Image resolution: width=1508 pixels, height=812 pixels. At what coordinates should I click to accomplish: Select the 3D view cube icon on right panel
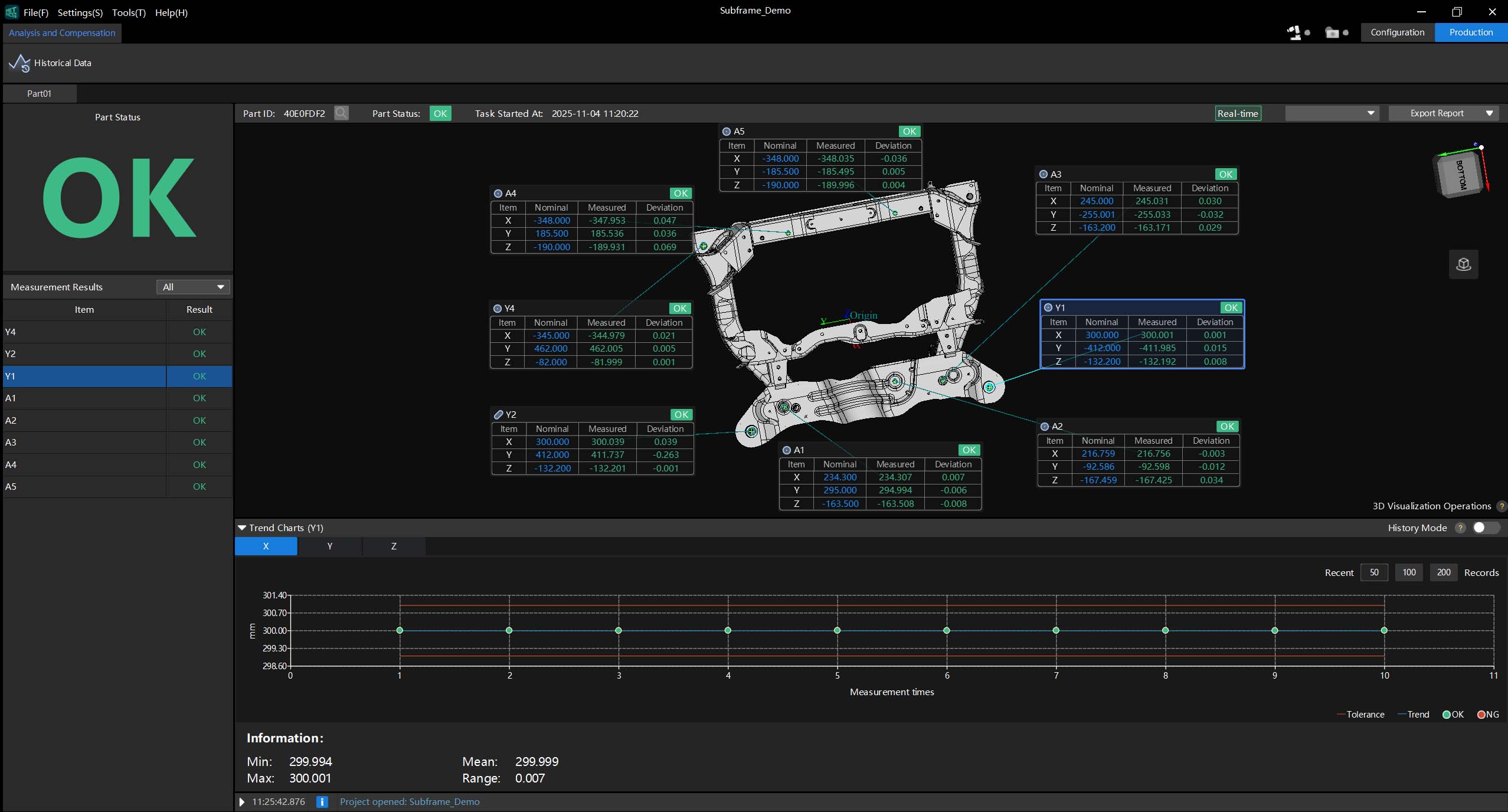[x=1463, y=264]
